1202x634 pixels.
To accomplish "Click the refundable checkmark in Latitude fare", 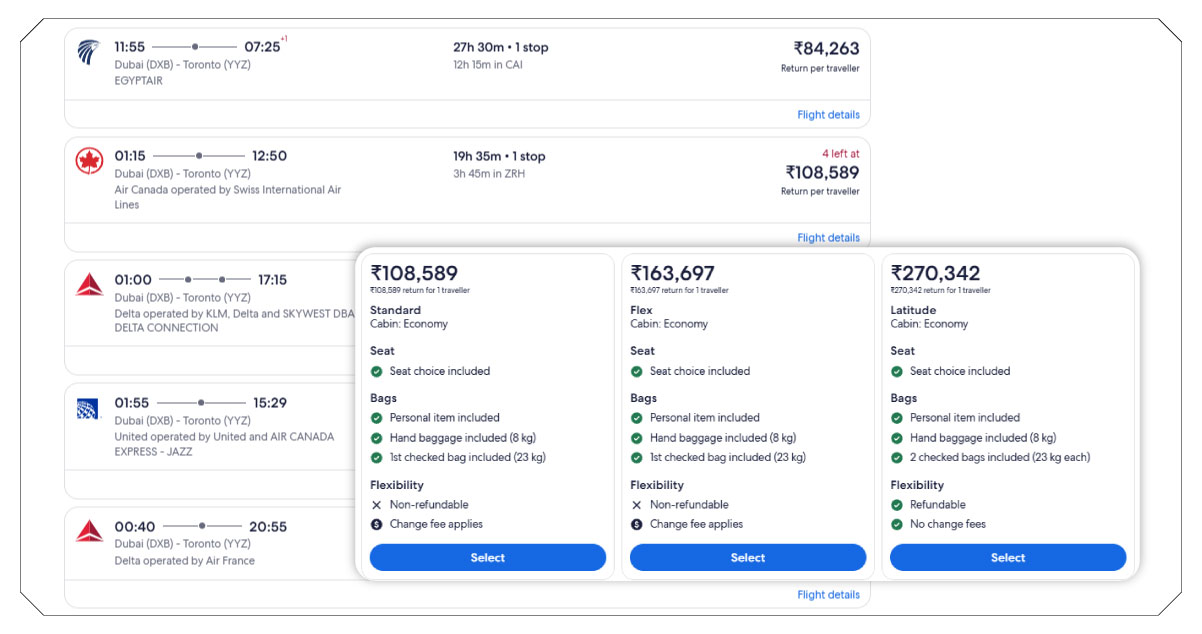I will point(897,504).
